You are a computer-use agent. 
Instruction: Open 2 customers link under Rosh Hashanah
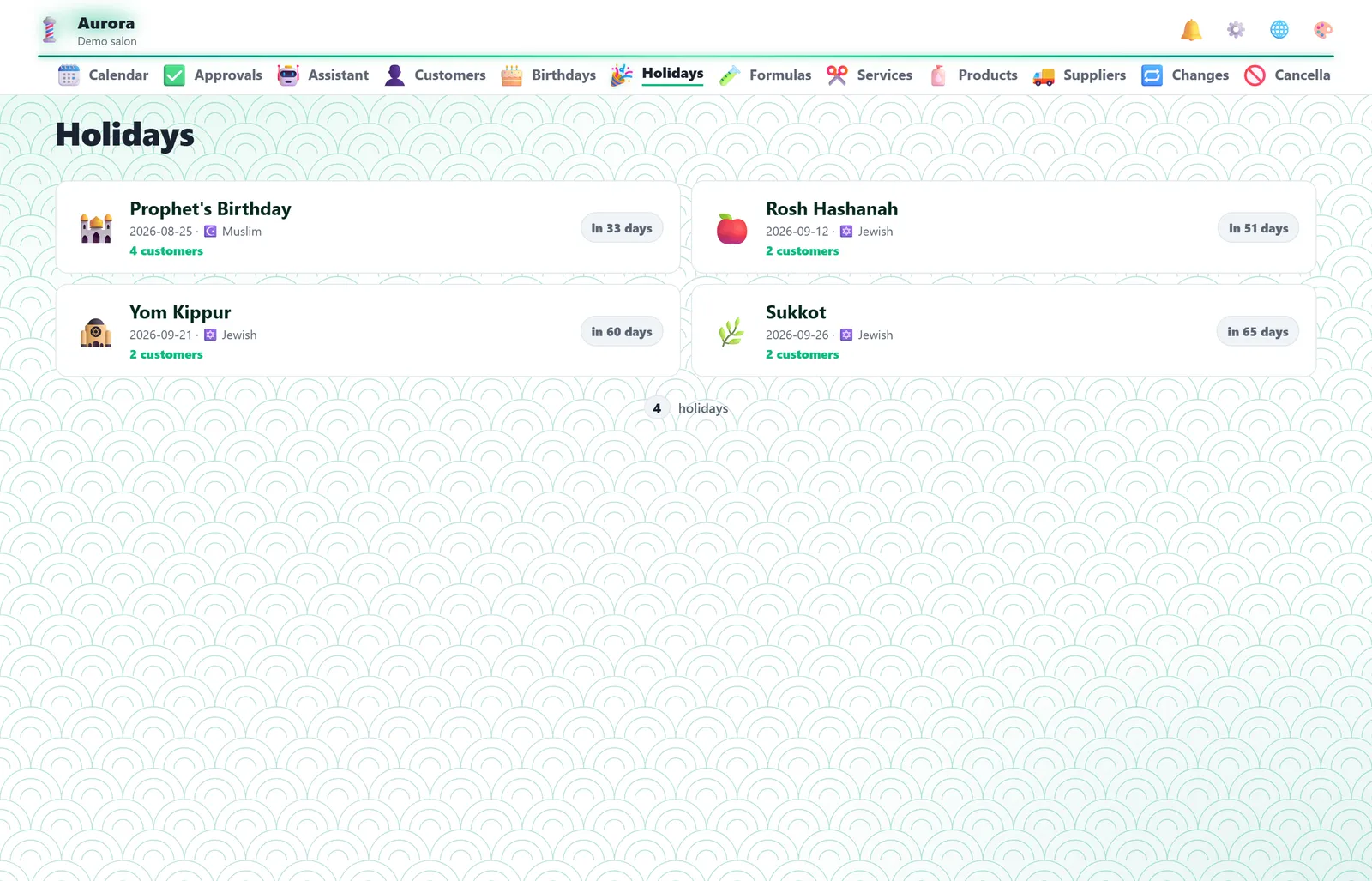tap(803, 251)
